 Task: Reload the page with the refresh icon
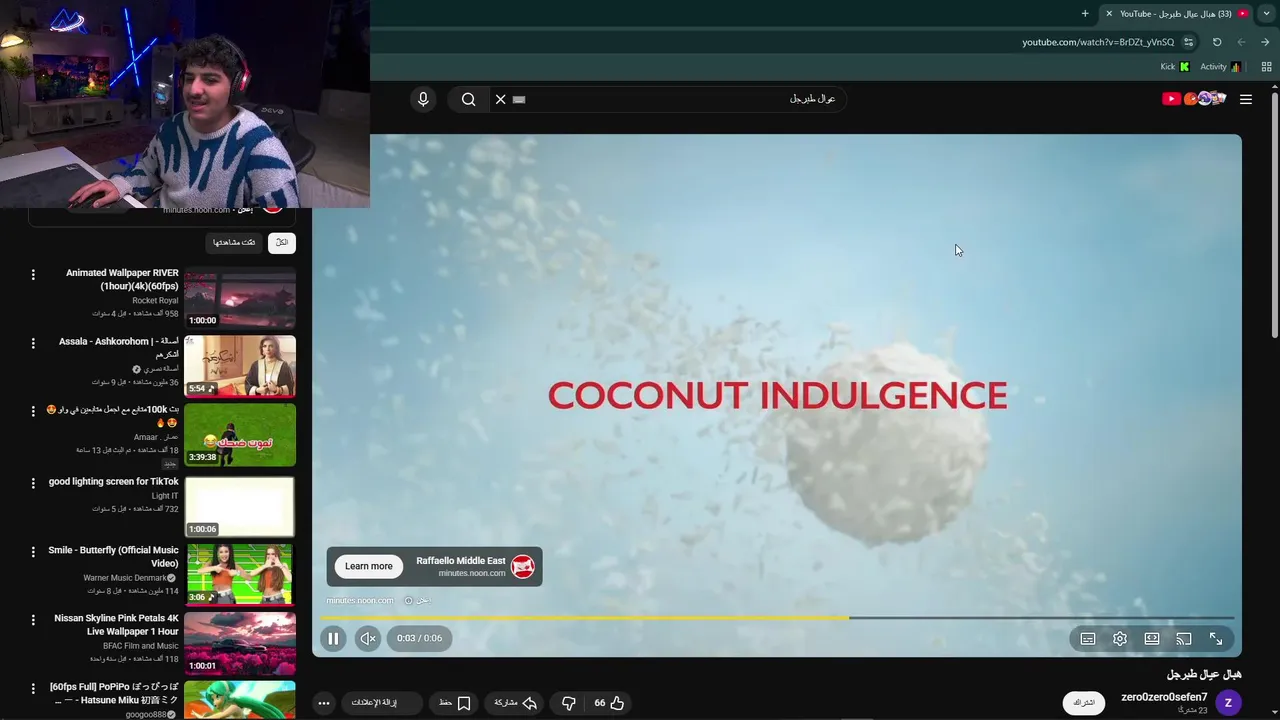(x=1217, y=42)
